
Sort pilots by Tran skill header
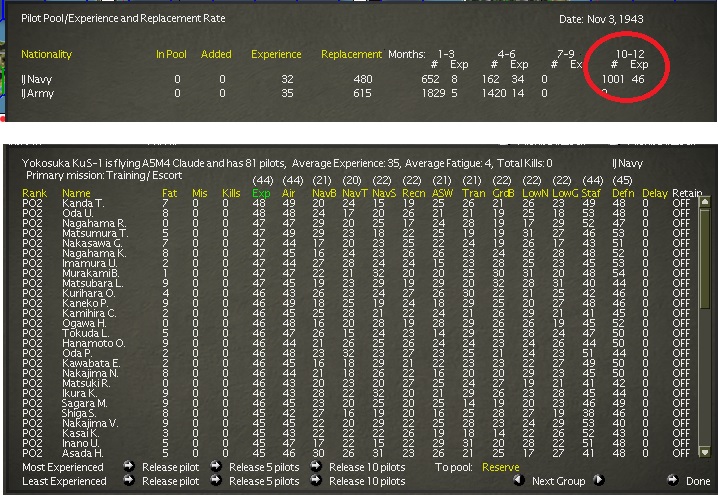pyautogui.click(x=472, y=193)
